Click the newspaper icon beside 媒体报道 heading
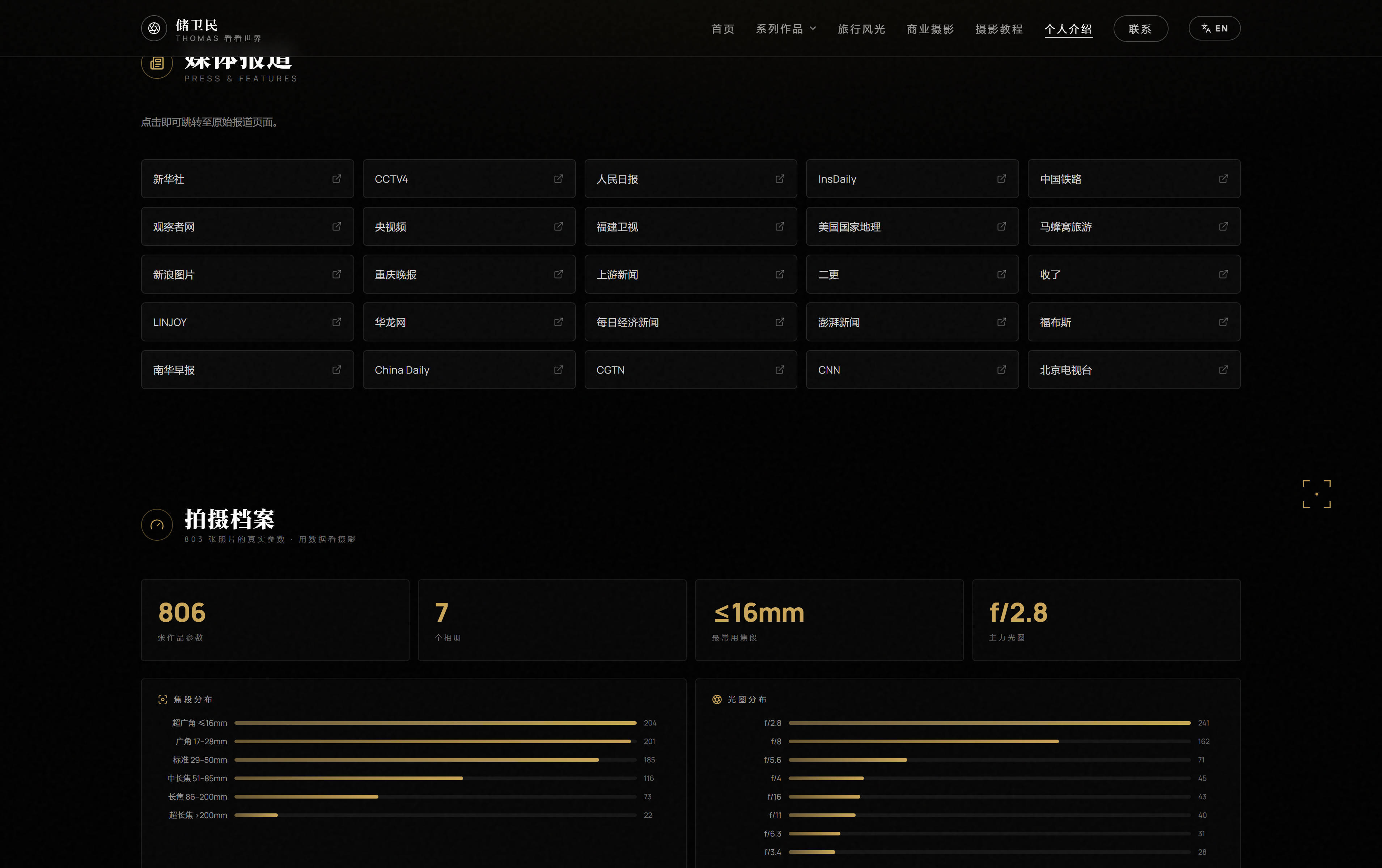 coord(157,64)
